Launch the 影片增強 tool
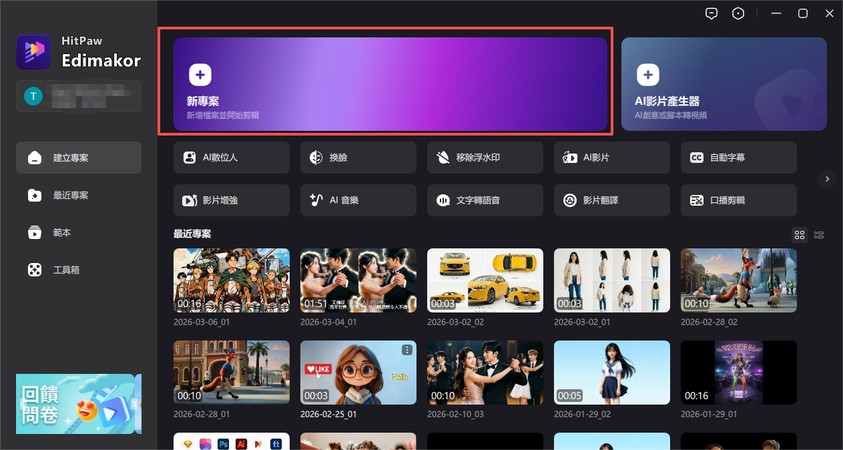 [x=231, y=201]
